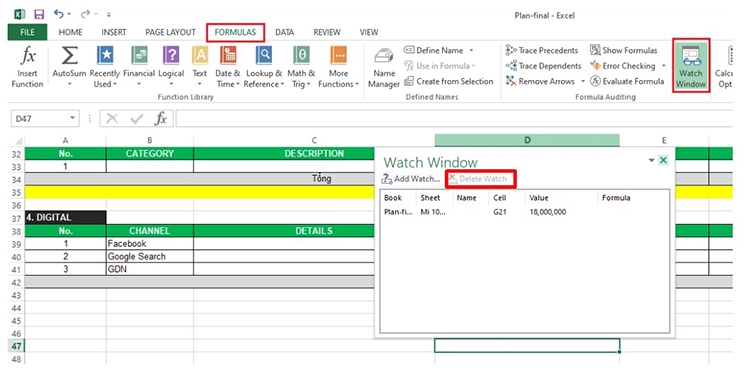The width and height of the screenshot is (750, 378).
Task: Click the formula bar enter checkmark
Action: pyautogui.click(x=137, y=118)
